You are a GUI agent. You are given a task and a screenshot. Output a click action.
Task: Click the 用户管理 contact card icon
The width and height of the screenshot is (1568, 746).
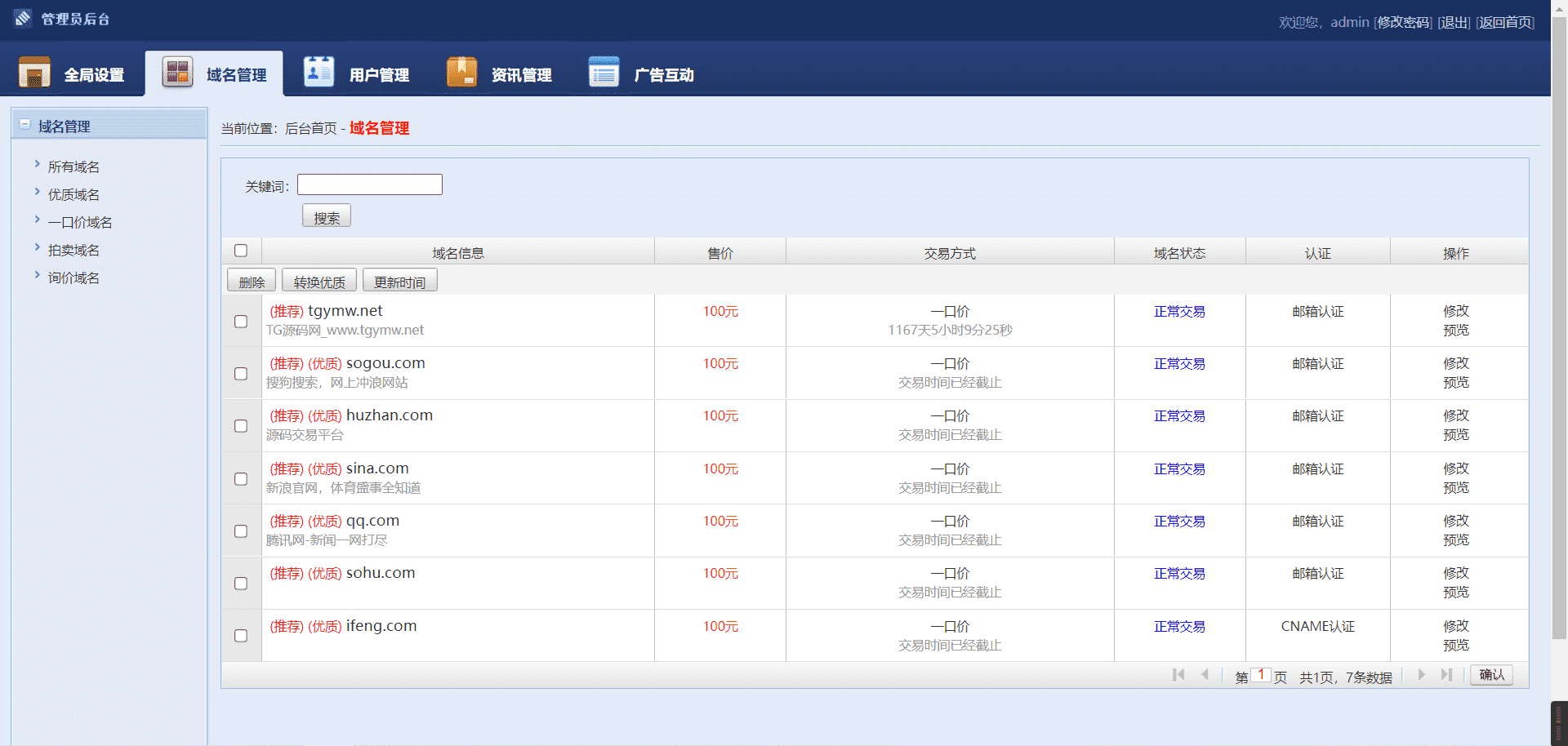pos(318,73)
